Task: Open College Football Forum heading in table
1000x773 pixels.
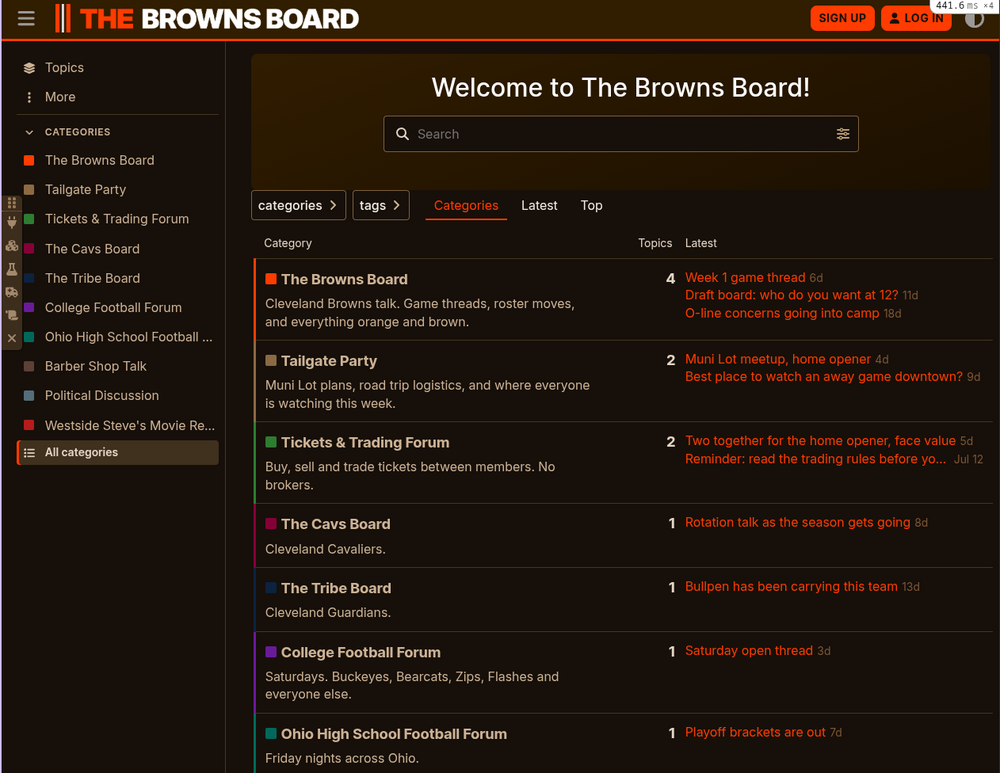Action: coord(361,652)
